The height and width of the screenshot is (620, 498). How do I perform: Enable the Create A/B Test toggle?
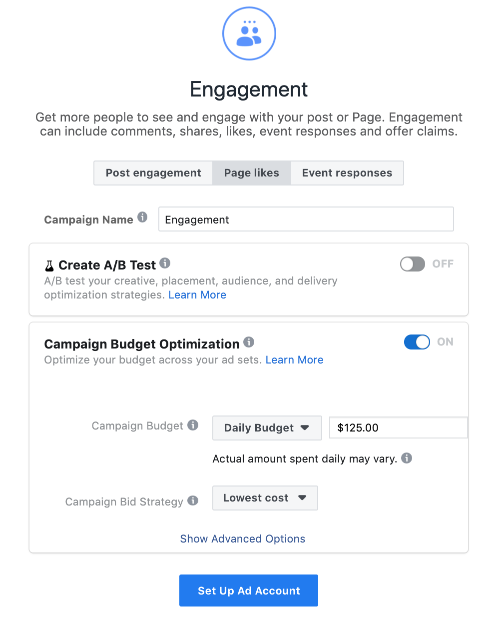pyautogui.click(x=413, y=264)
